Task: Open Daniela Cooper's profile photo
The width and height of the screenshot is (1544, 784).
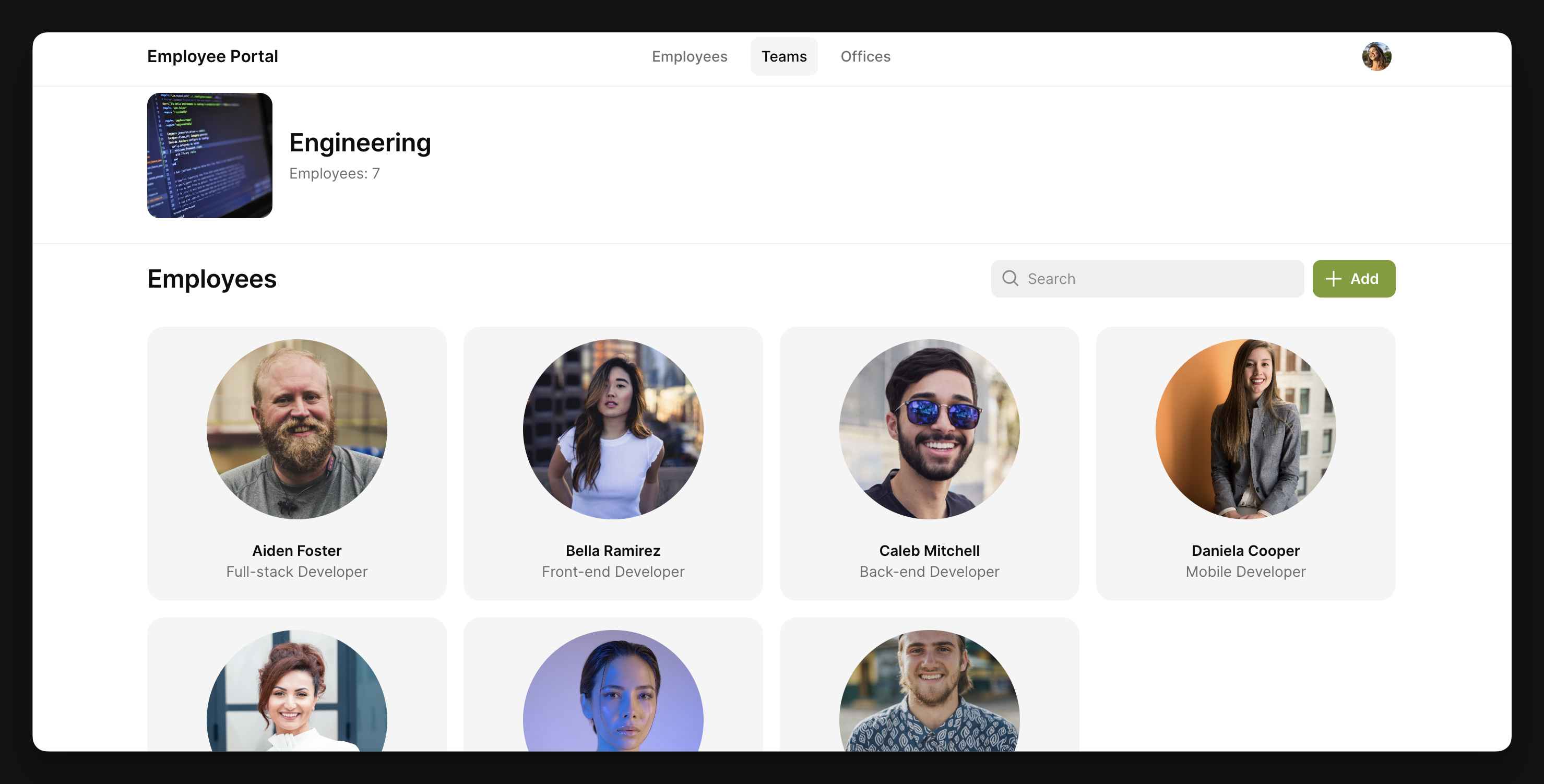Action: click(1245, 429)
